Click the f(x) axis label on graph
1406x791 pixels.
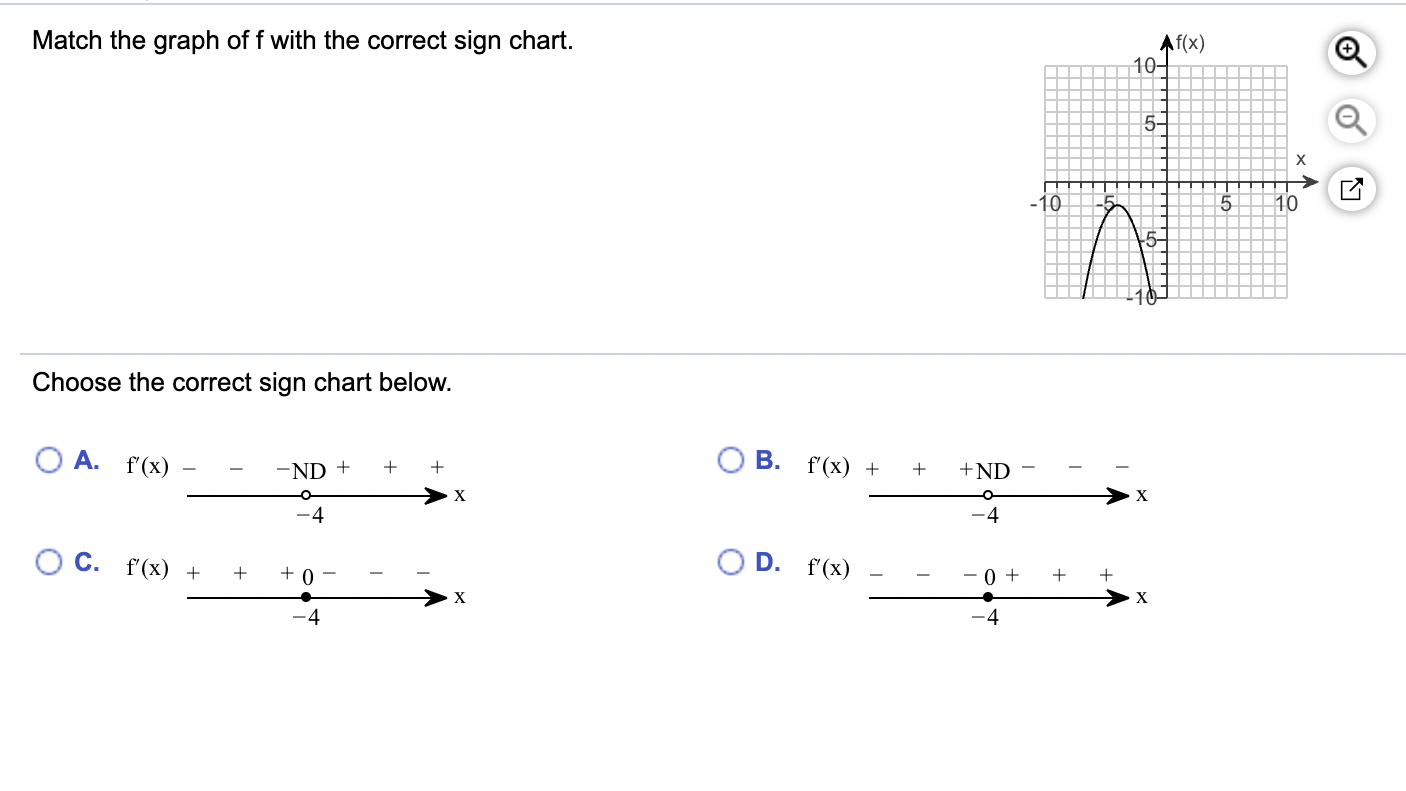click(1190, 43)
